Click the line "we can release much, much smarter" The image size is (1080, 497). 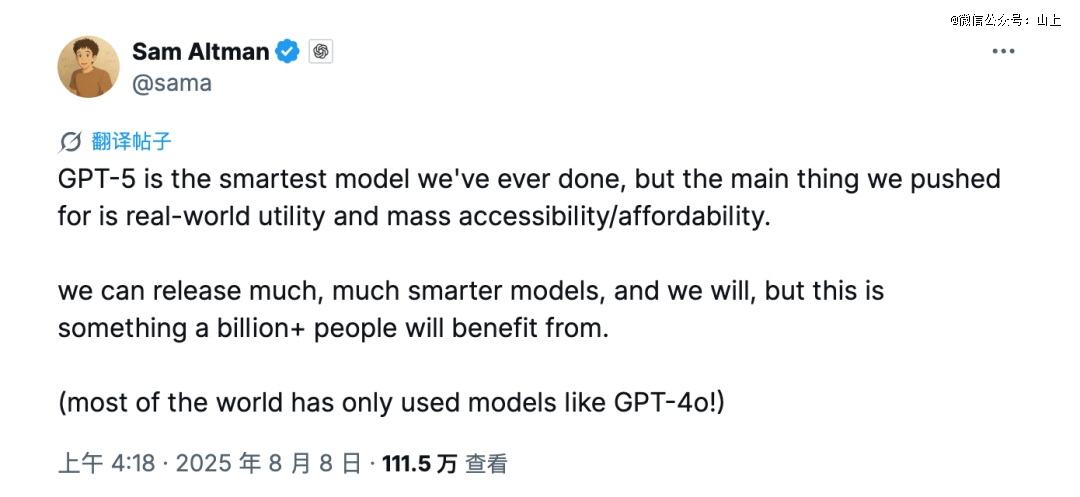pyautogui.click(x=471, y=291)
